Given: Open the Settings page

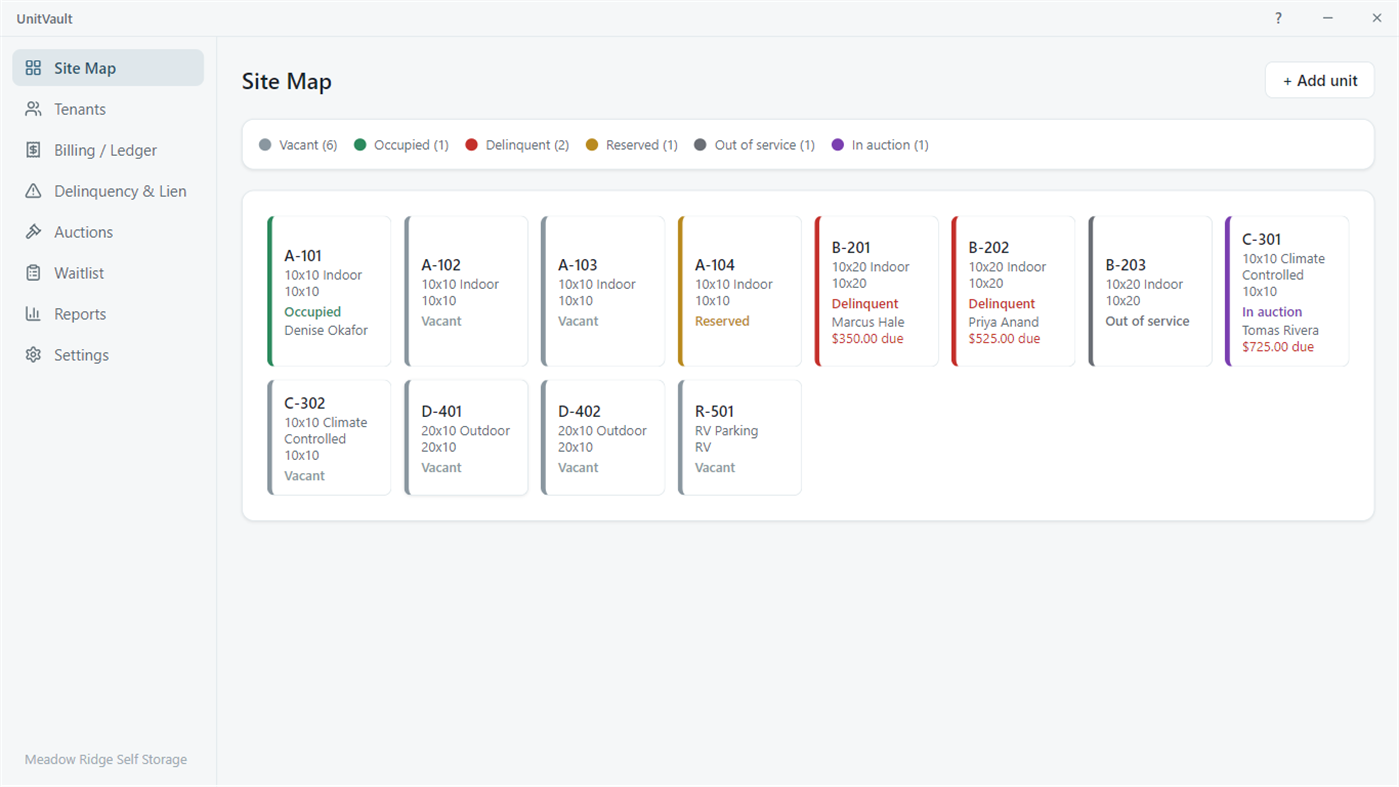Looking at the screenshot, I should pos(108,355).
